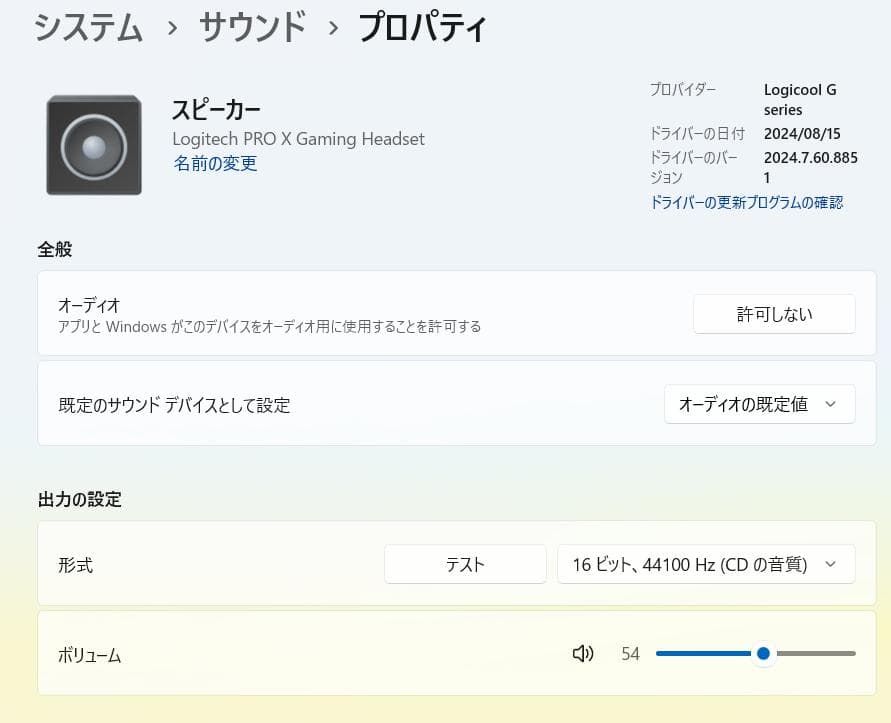
Task: Expand the オーディオの既定値 dropdown
Action: click(759, 404)
